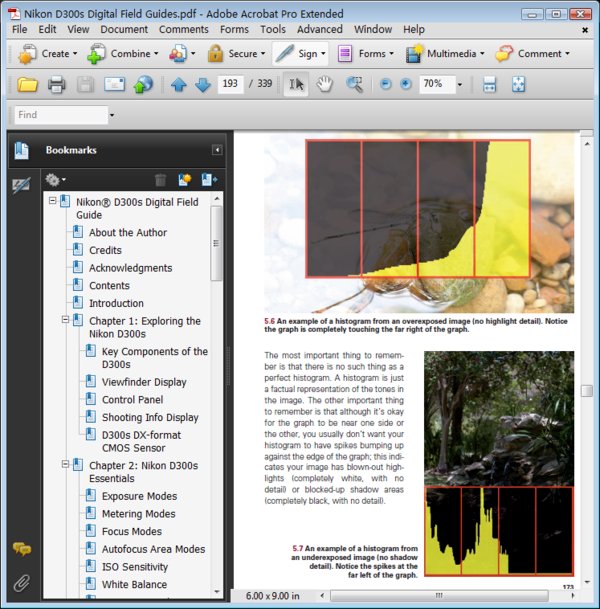This screenshot has width=600, height=609.
Task: Go to the next page arrow
Action: click(203, 85)
